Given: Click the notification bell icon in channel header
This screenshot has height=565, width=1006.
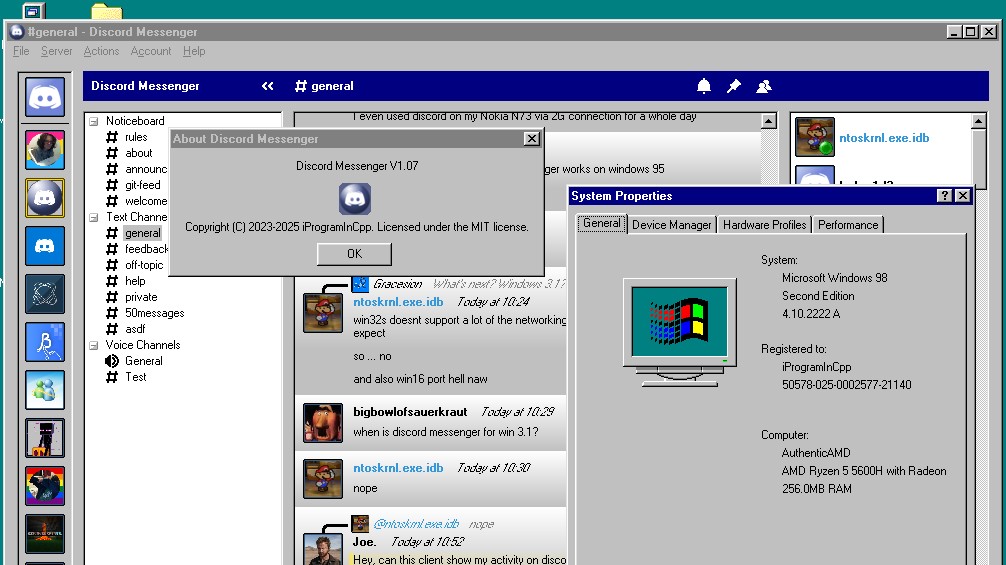Looking at the screenshot, I should (x=704, y=87).
